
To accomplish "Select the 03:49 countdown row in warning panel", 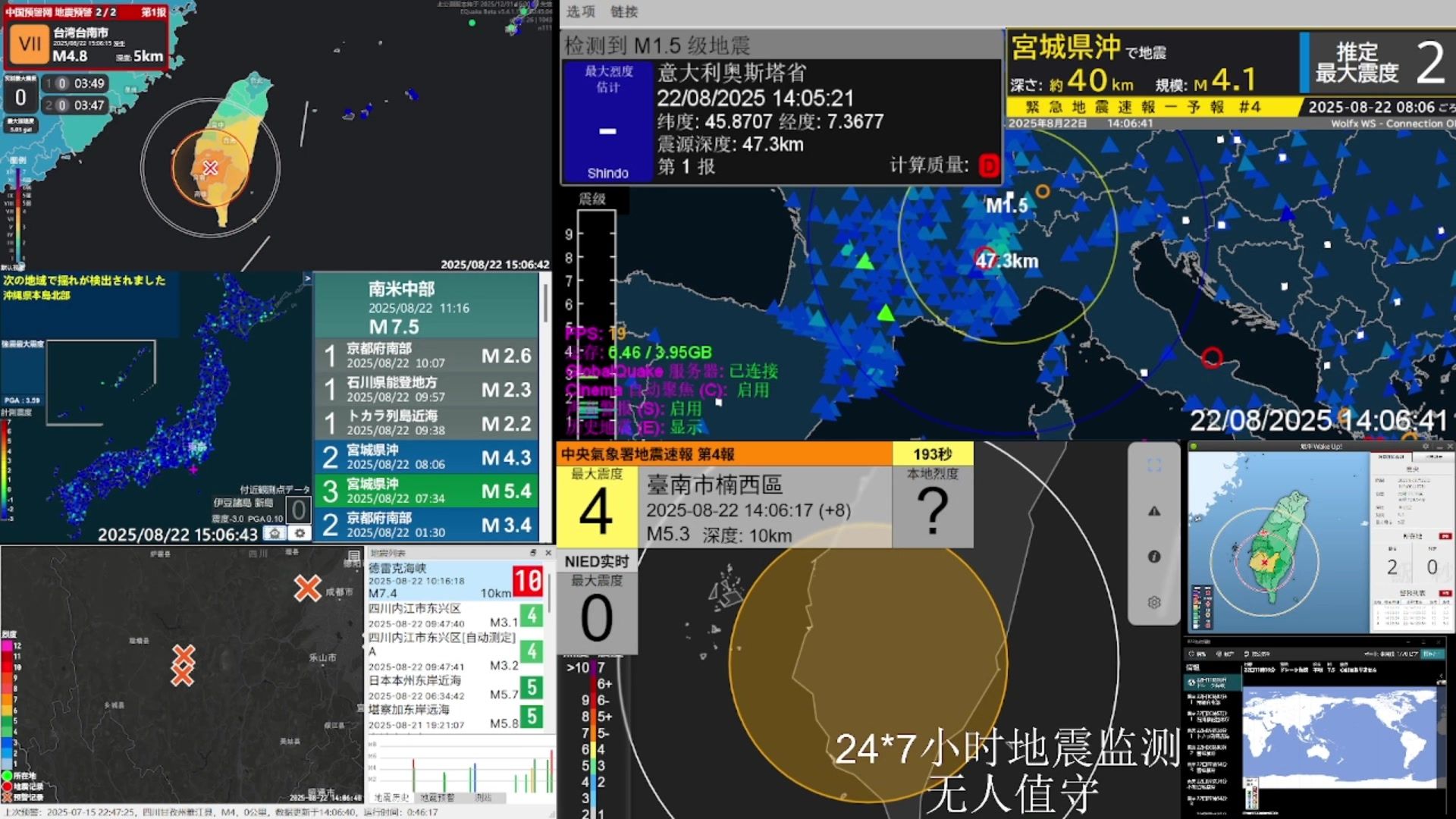I will tap(75, 83).
